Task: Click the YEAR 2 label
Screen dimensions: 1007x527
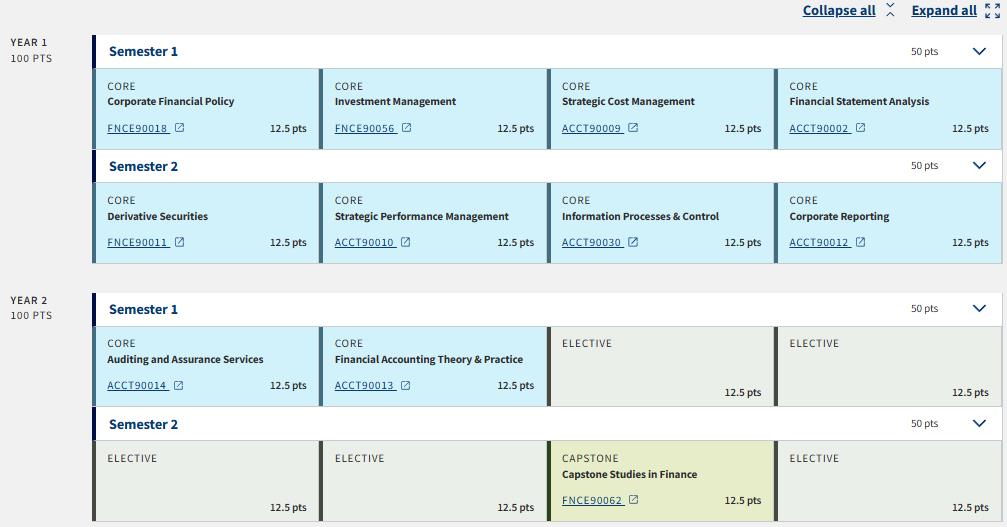Action: (x=29, y=300)
